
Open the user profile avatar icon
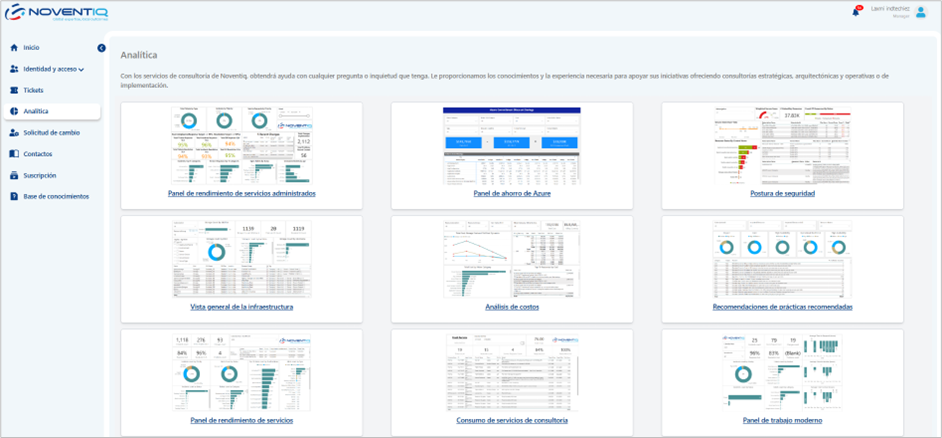click(921, 11)
